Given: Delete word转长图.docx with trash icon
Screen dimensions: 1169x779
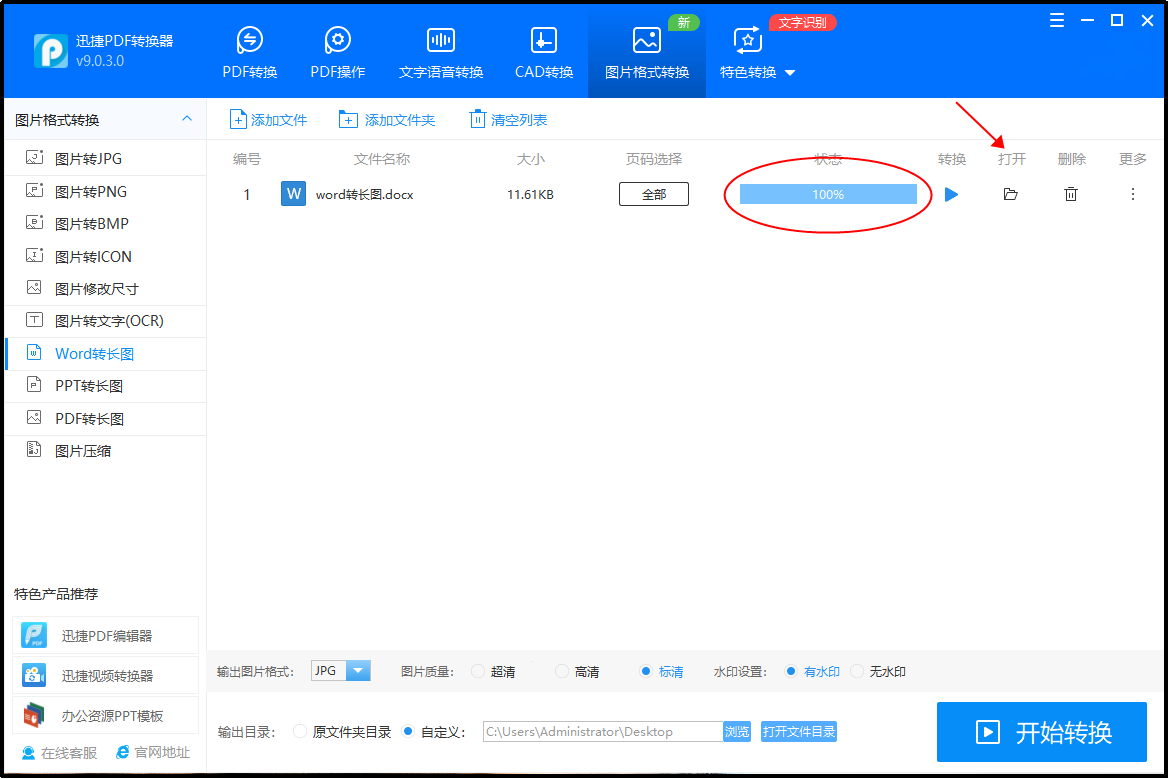Looking at the screenshot, I should (x=1071, y=195).
